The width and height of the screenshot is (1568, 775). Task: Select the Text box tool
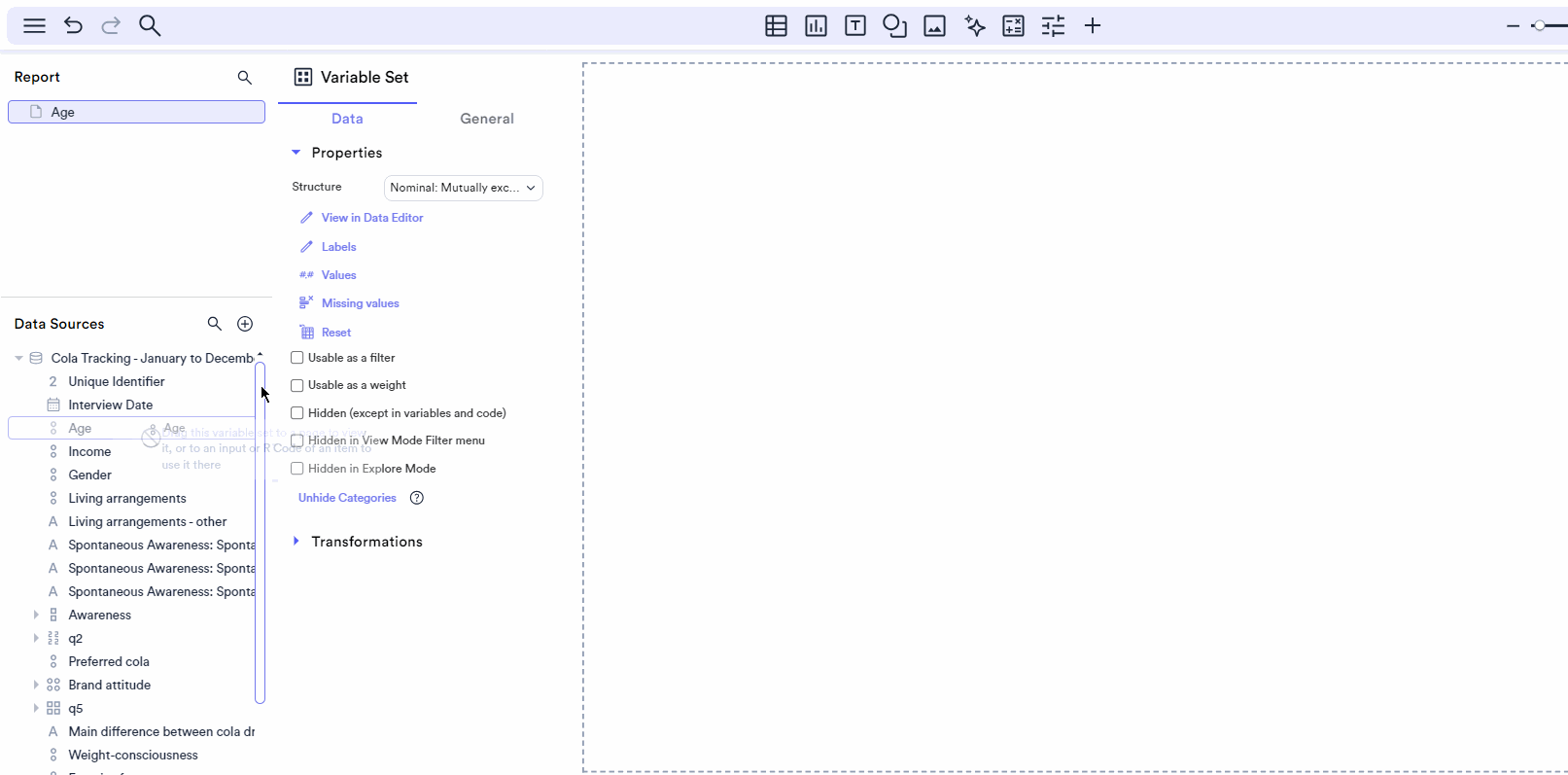click(x=855, y=26)
